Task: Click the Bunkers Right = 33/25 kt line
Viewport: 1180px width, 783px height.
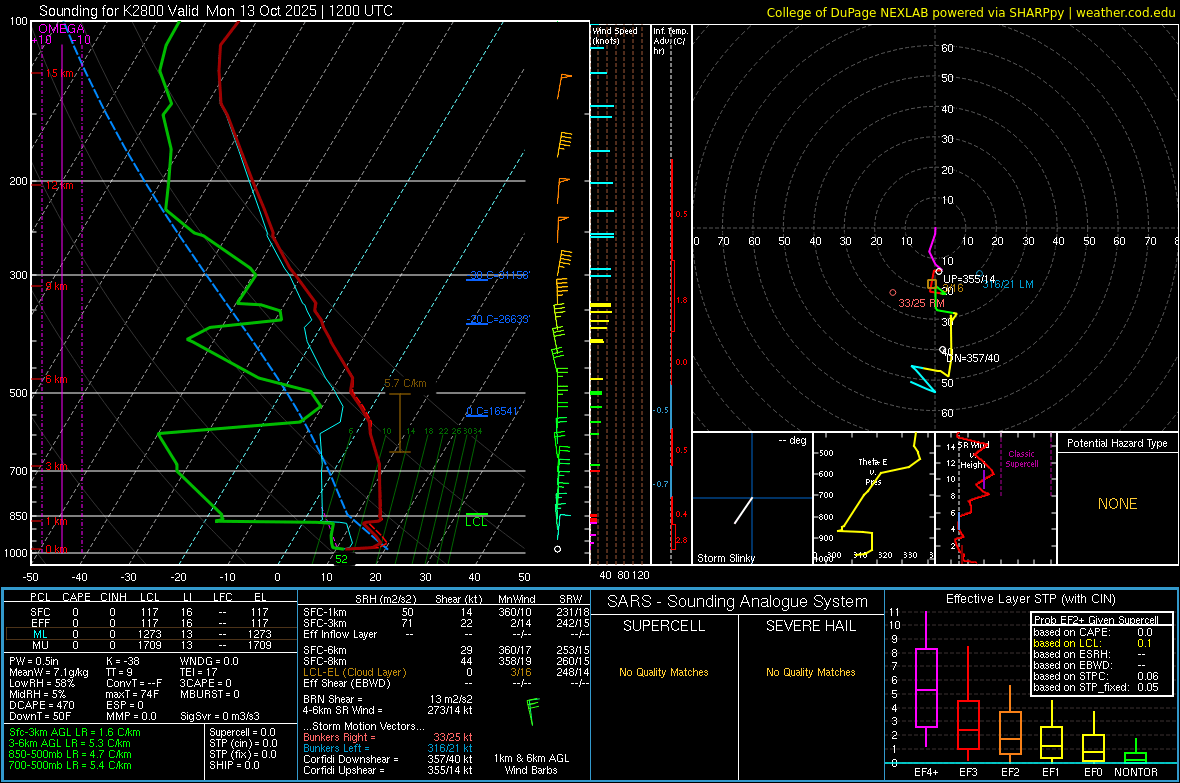Action: (388, 737)
